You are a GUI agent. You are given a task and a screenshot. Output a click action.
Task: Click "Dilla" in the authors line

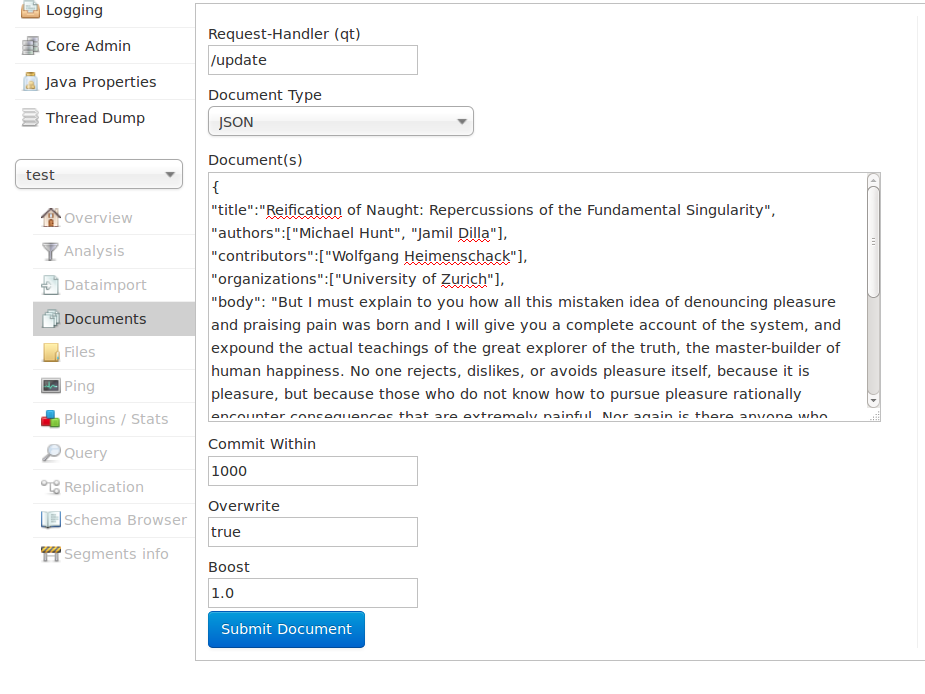[x=474, y=233]
